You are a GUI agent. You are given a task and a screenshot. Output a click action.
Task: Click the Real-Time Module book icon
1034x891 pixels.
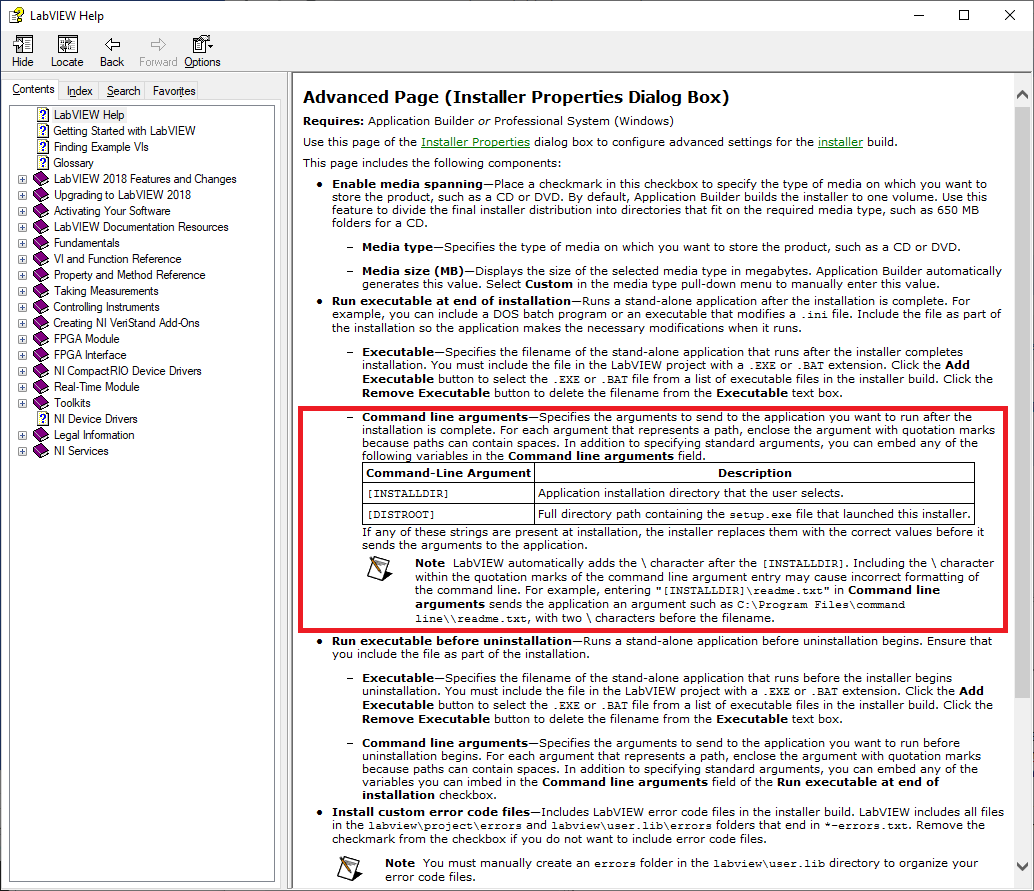click(x=41, y=386)
